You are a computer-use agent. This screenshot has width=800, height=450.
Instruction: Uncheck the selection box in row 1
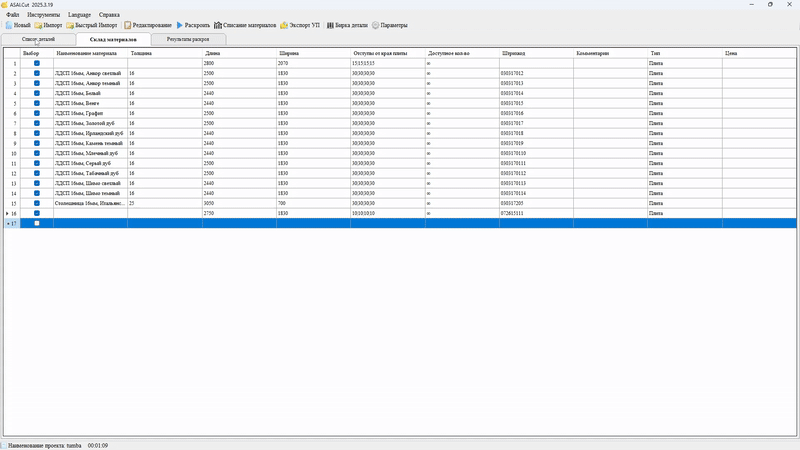click(x=37, y=63)
